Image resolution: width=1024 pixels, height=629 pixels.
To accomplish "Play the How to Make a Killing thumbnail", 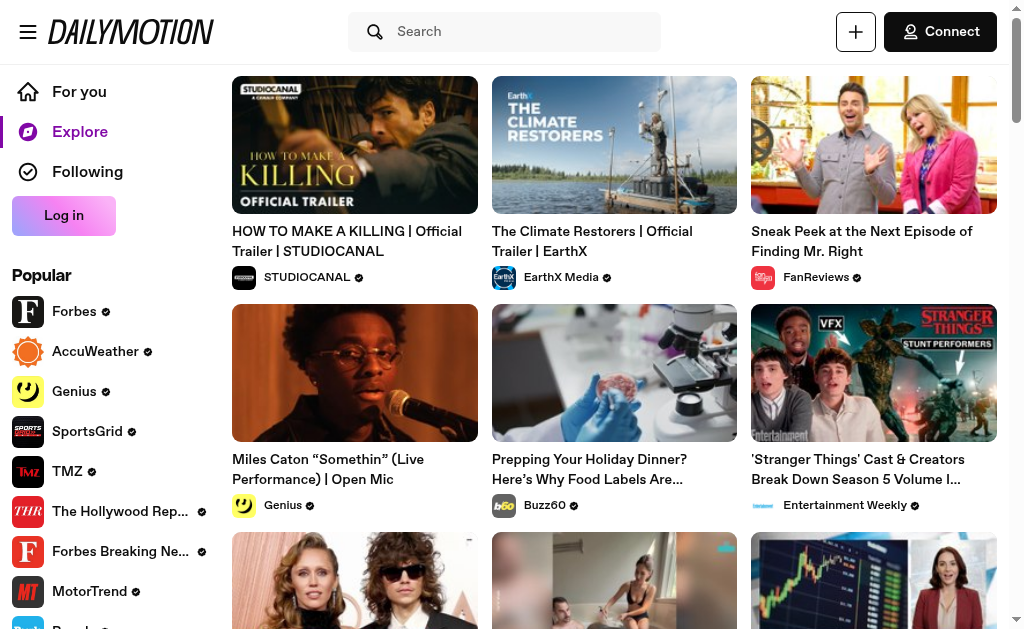I will [355, 145].
